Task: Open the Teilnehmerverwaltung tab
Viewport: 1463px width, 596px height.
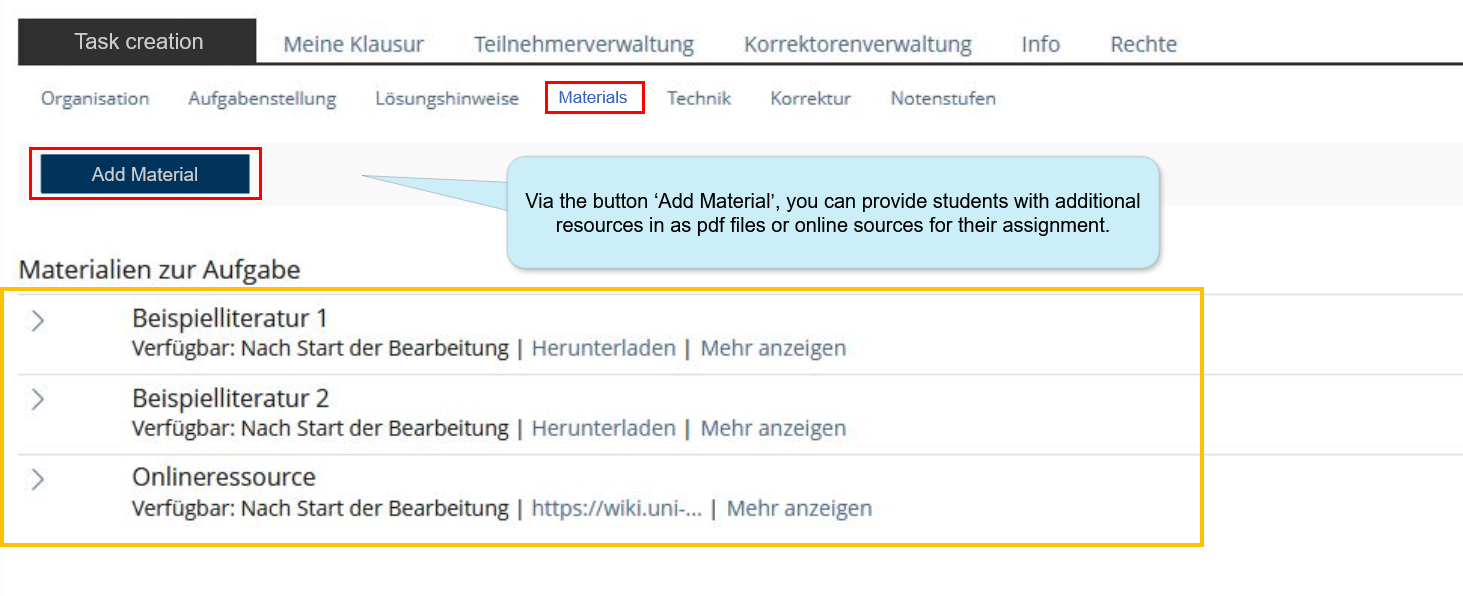Action: 584,43
